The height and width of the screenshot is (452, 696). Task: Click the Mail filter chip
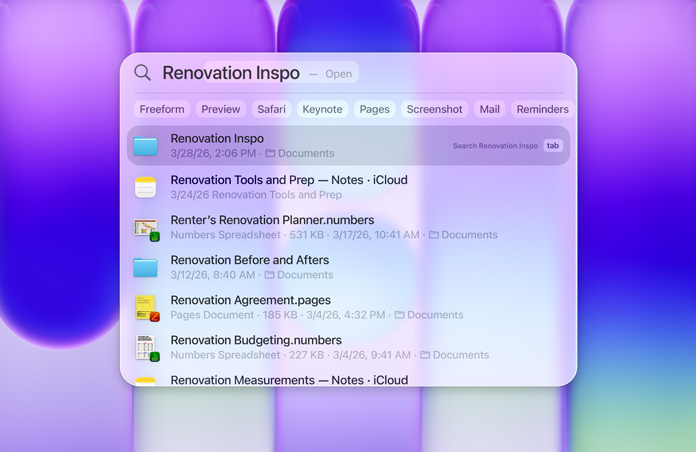point(489,109)
